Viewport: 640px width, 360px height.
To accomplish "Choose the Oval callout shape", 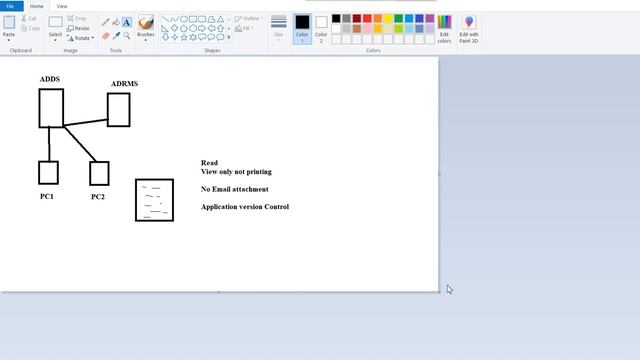I will coord(211,37).
